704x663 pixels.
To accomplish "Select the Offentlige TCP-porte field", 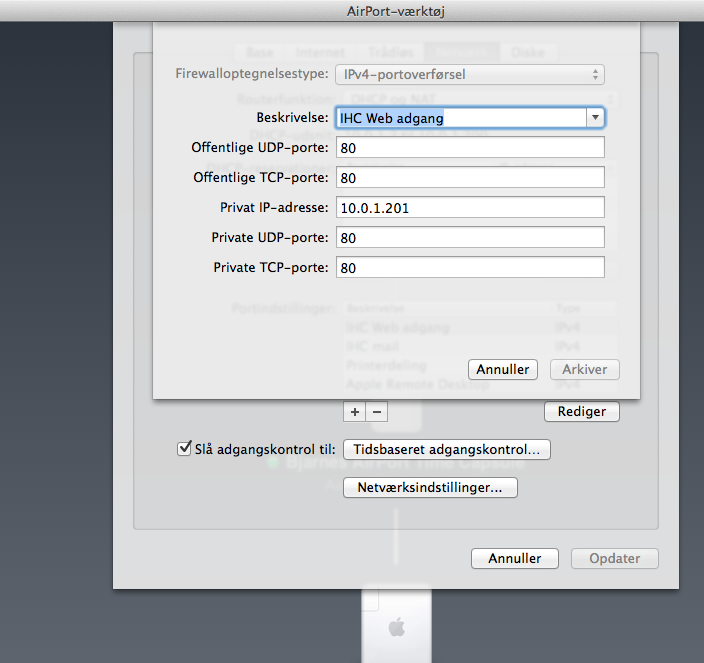I will (x=470, y=178).
